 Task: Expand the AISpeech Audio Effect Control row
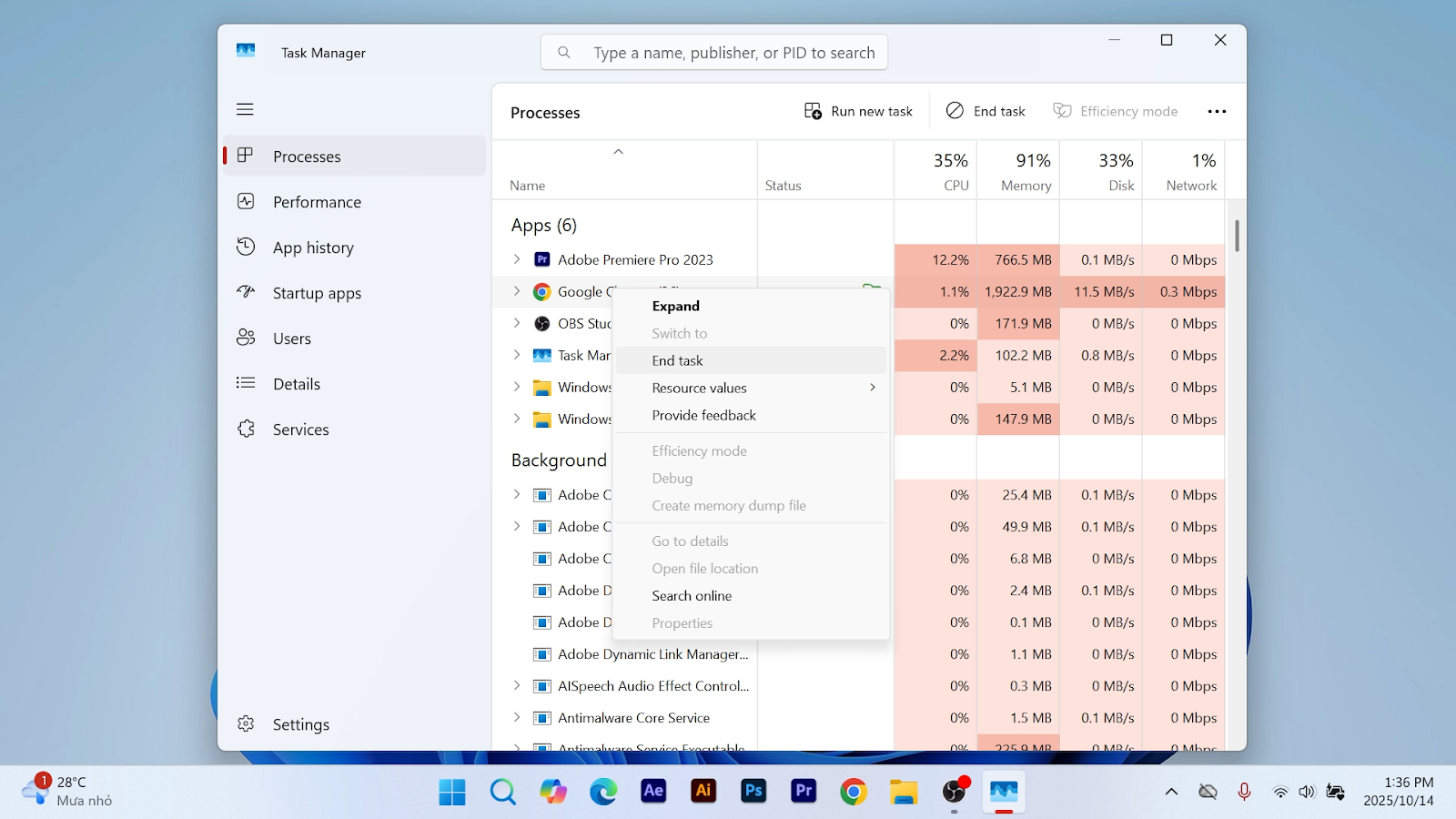coord(517,686)
